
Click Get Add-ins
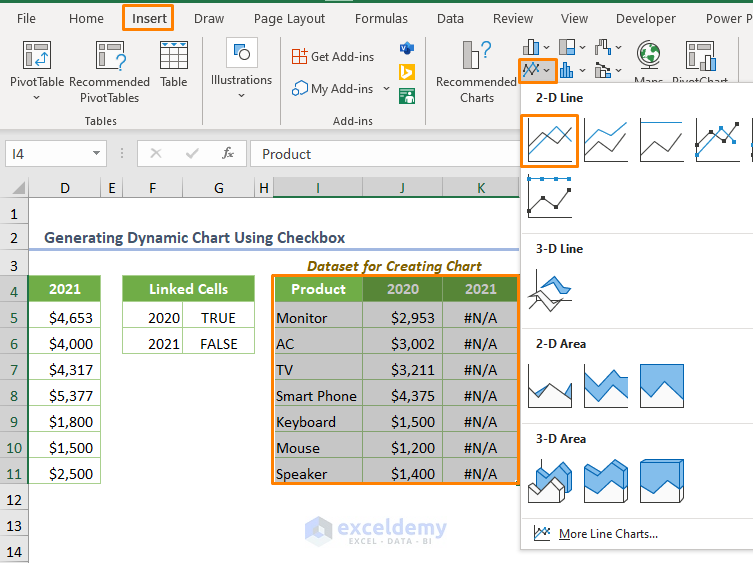(x=333, y=57)
